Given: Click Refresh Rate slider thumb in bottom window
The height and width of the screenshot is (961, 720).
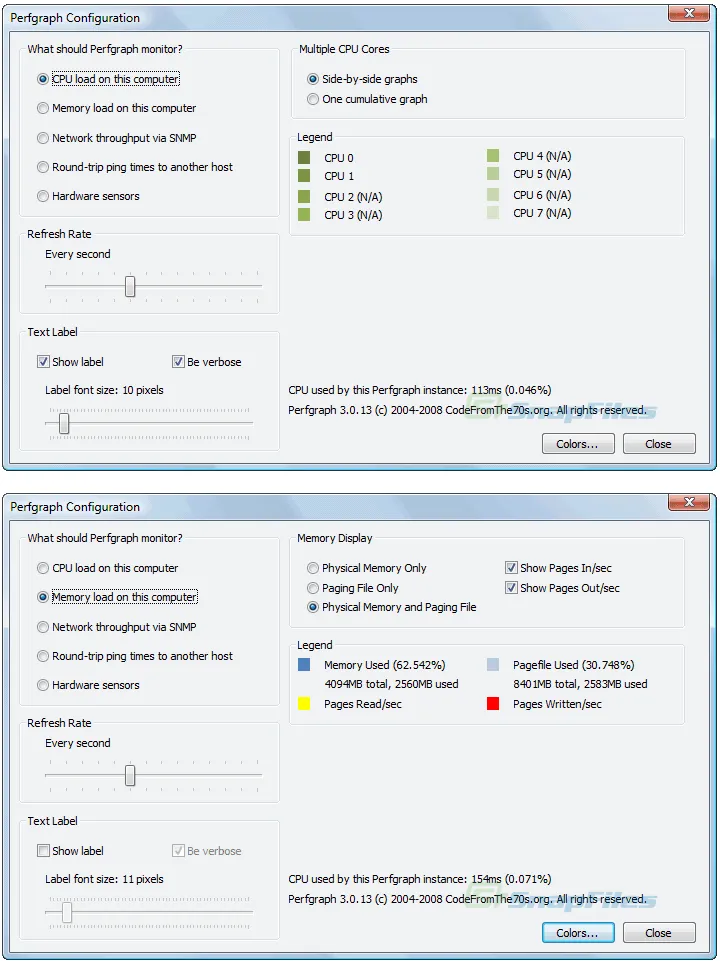Looking at the screenshot, I should (130, 775).
